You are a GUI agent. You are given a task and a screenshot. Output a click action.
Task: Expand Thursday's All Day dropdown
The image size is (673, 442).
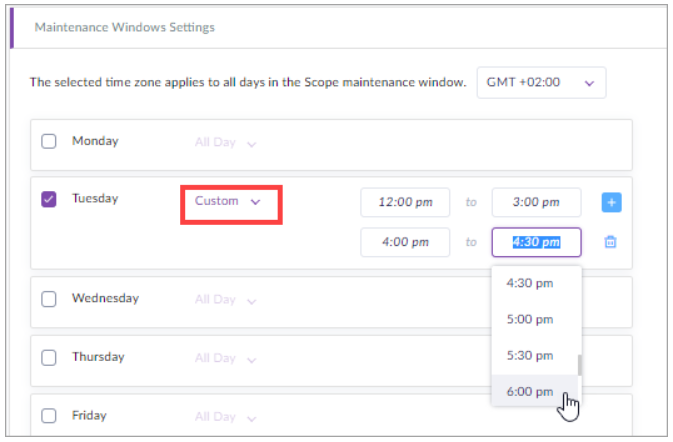point(225,358)
